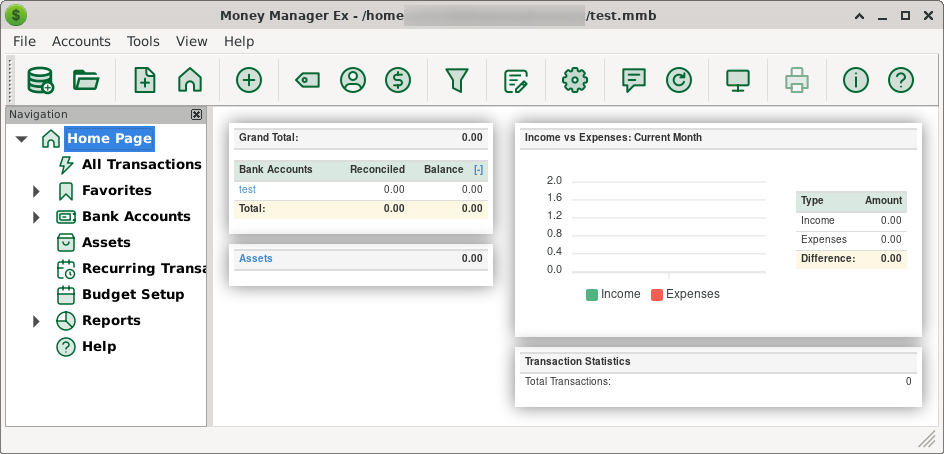This screenshot has height=454, width=944.
Task: Select Assets in navigation tree
Action: pos(106,243)
